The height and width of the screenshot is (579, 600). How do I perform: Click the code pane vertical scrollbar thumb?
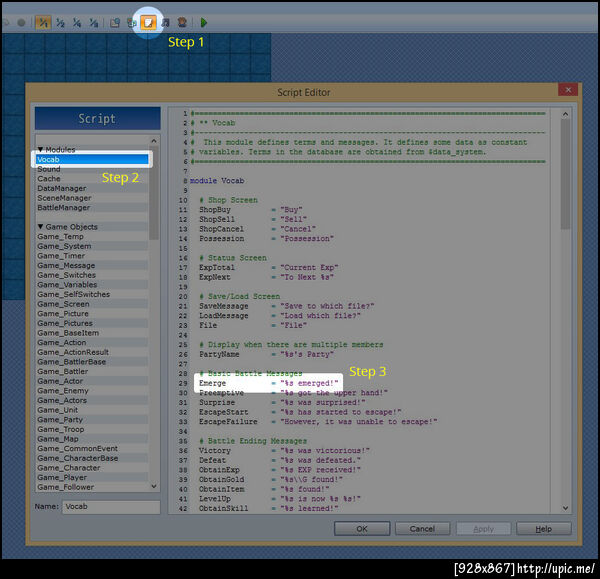[565, 174]
